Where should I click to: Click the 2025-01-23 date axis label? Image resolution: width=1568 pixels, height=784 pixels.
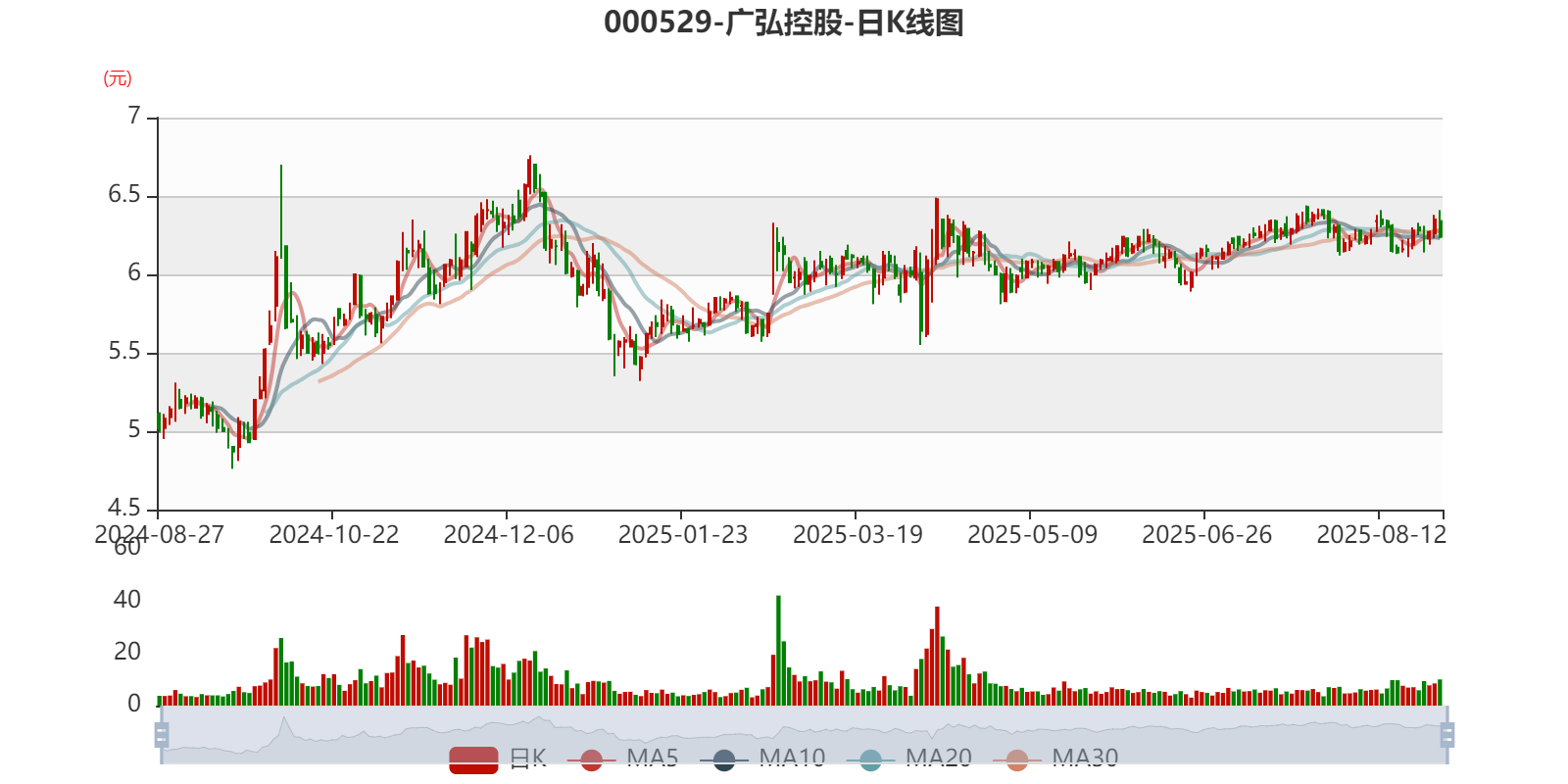click(683, 535)
